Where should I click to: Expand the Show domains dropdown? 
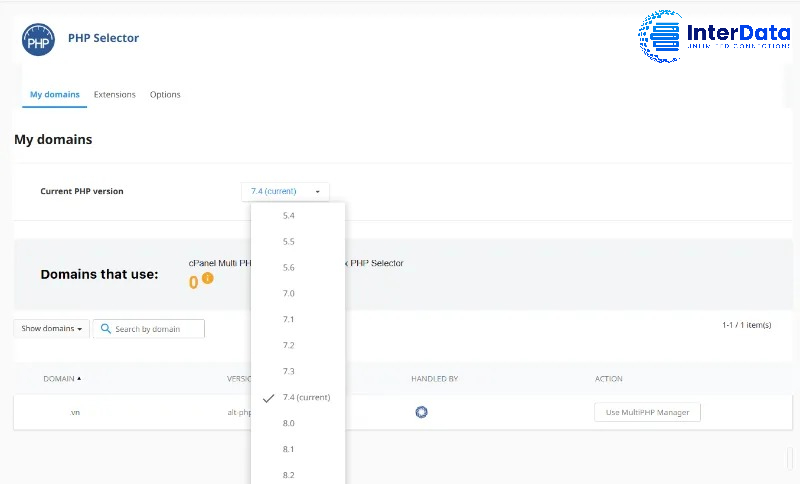52,328
